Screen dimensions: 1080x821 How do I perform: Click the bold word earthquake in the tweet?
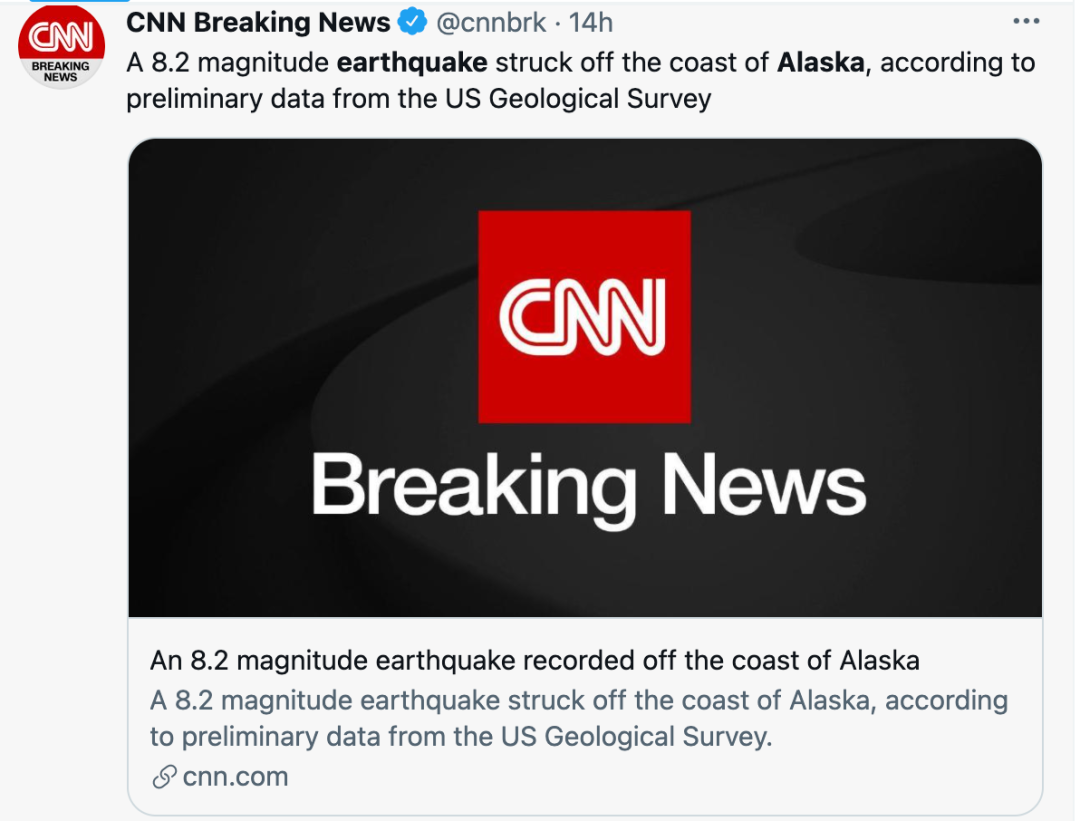coord(412,62)
